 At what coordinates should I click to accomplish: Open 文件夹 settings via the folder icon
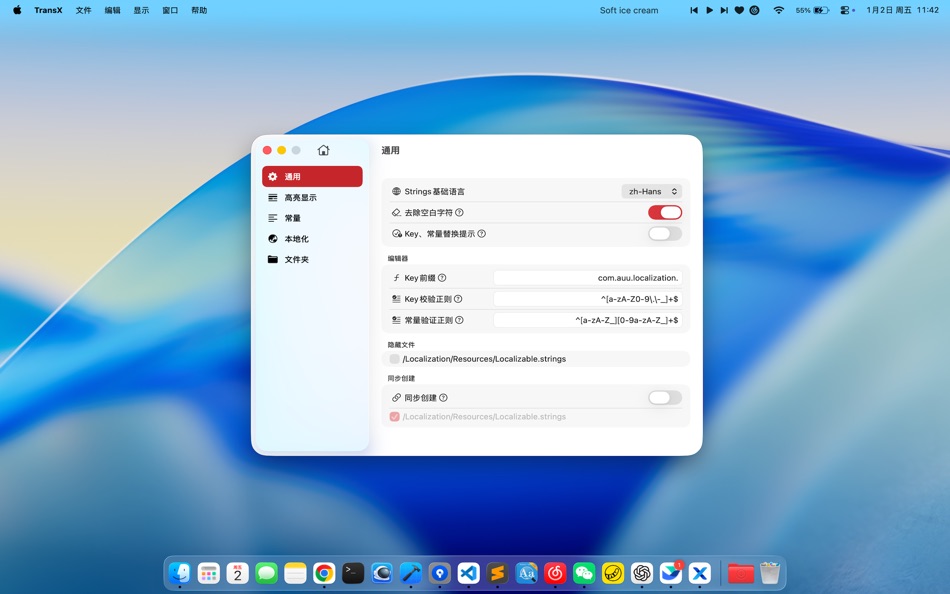tap(271, 259)
